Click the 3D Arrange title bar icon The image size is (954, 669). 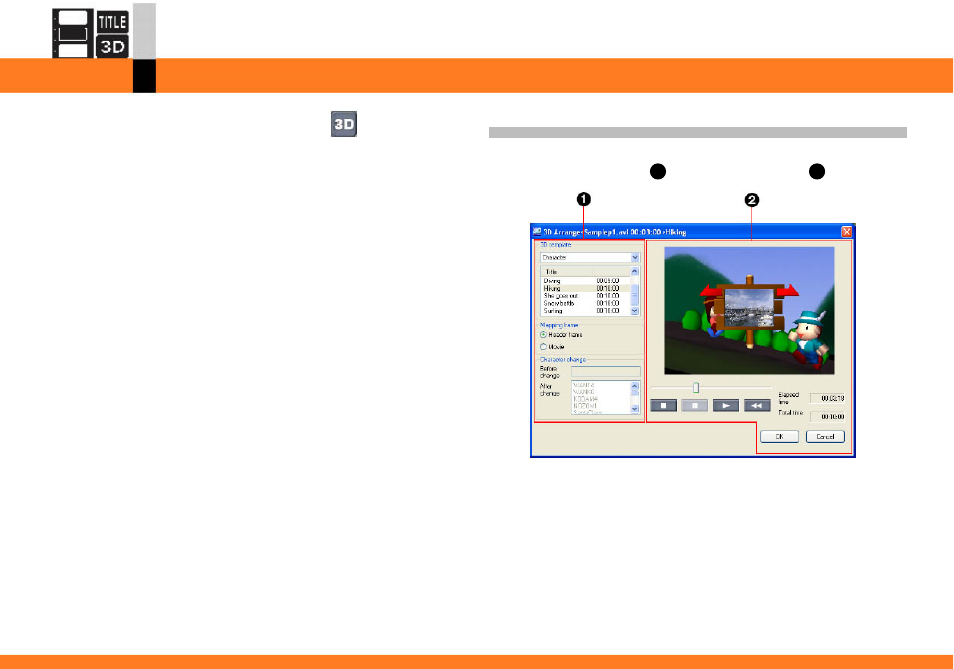[x=537, y=232]
